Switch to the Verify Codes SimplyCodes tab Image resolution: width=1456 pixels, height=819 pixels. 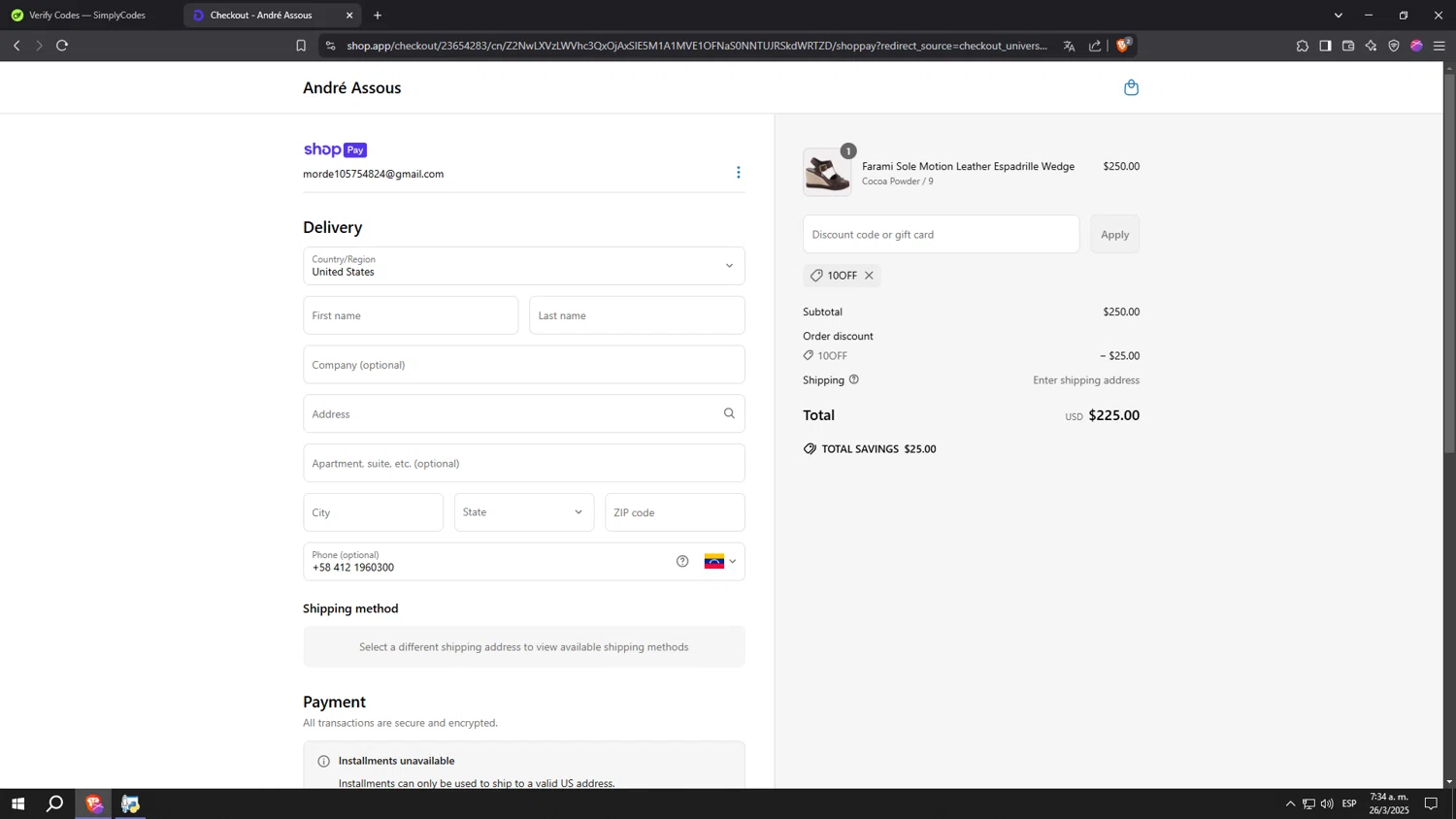tap(87, 16)
